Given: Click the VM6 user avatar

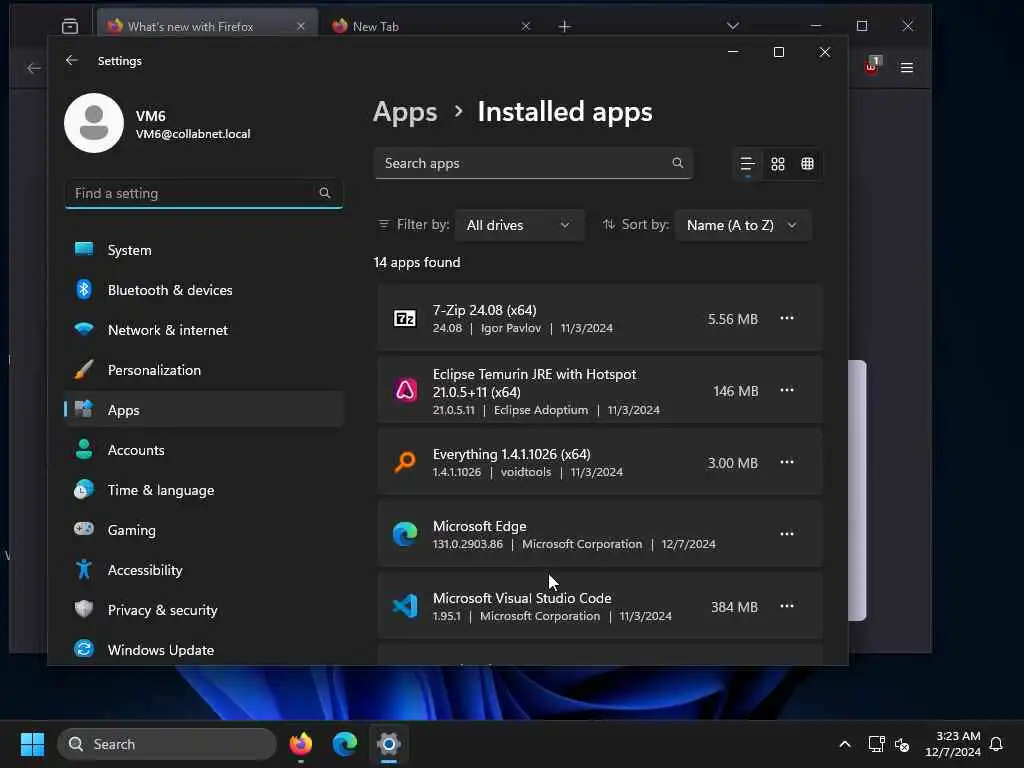Looking at the screenshot, I should click(94, 123).
